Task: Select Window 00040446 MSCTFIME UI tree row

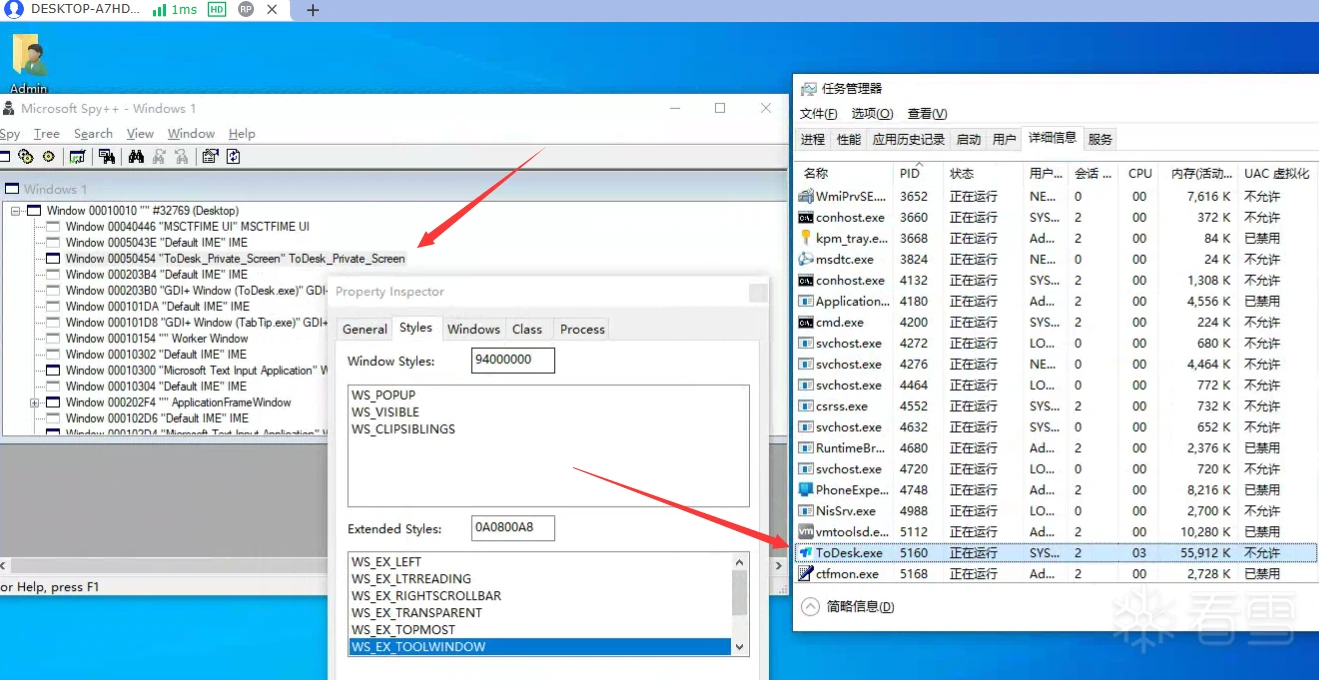Action: [188, 227]
